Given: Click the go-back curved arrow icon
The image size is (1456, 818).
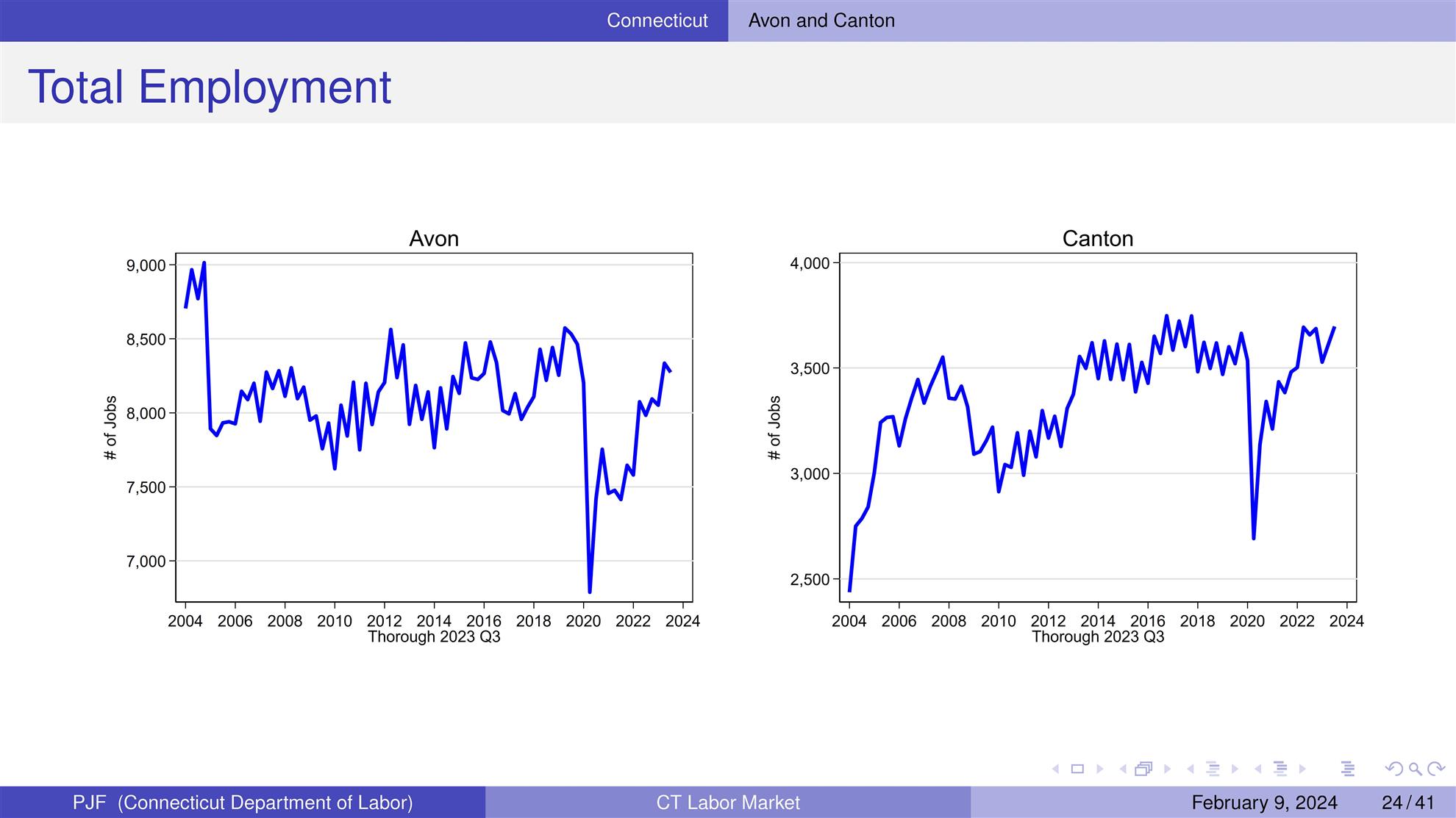Looking at the screenshot, I should (1393, 769).
